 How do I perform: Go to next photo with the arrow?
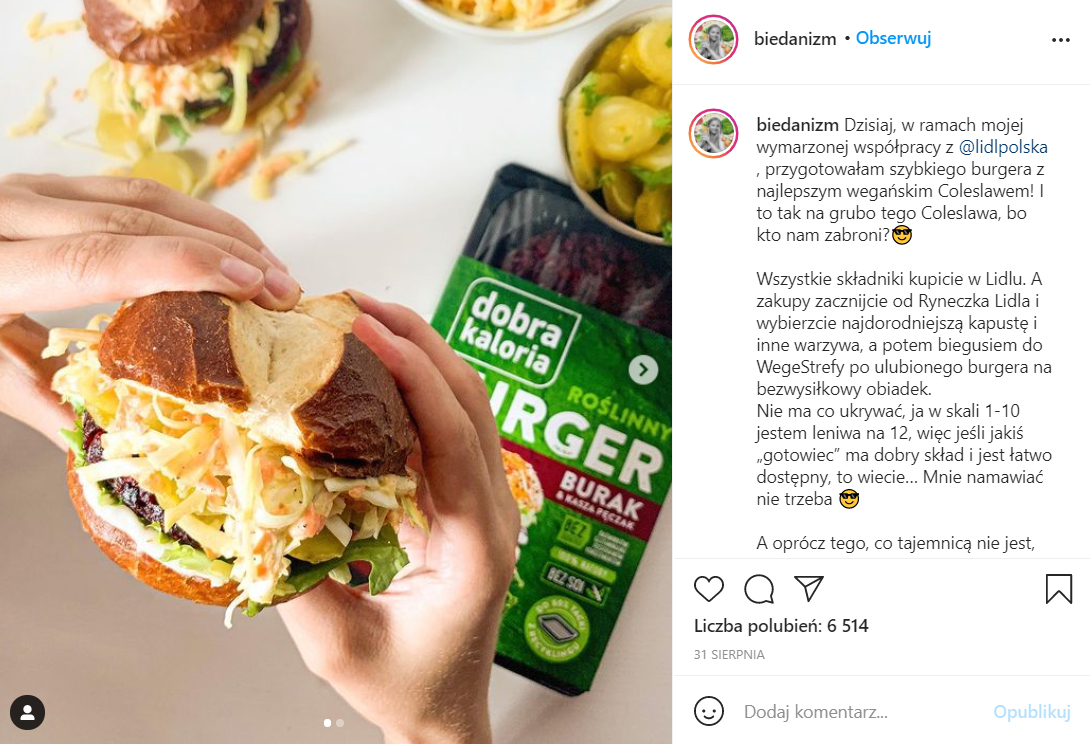643,370
